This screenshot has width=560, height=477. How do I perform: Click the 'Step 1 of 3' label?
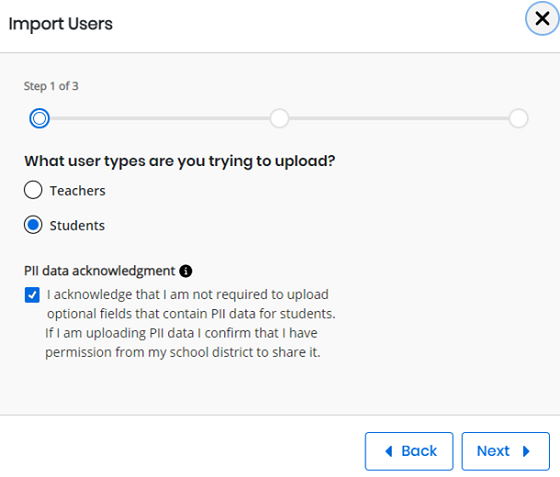51,86
